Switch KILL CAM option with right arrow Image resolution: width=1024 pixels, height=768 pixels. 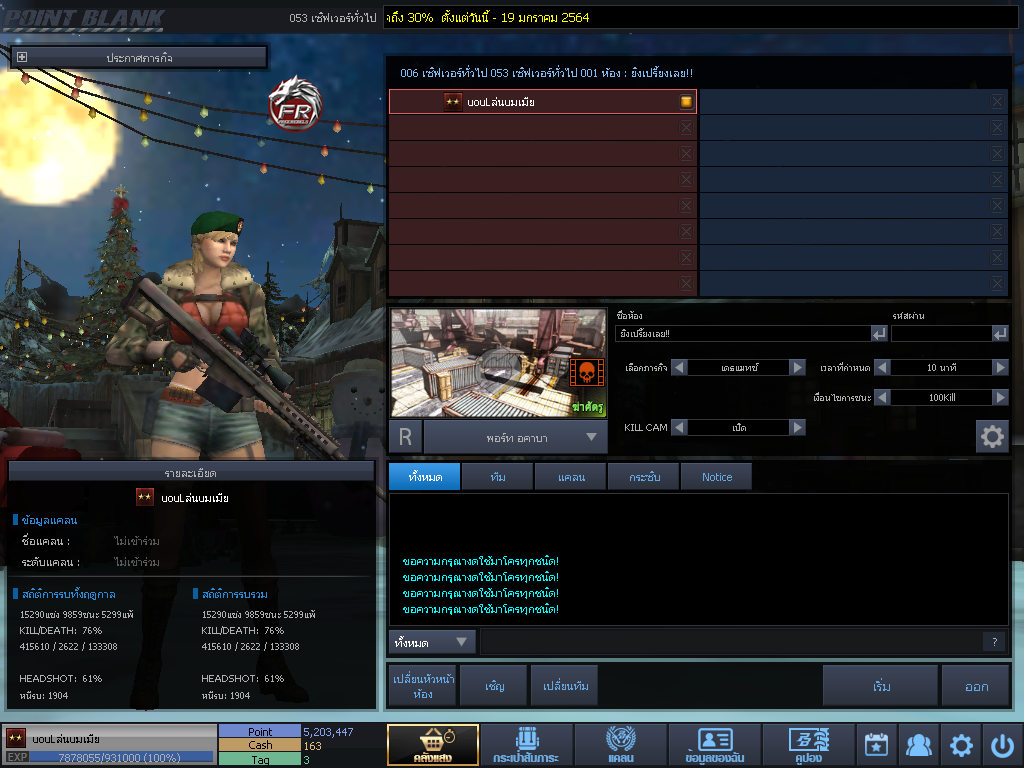797,427
